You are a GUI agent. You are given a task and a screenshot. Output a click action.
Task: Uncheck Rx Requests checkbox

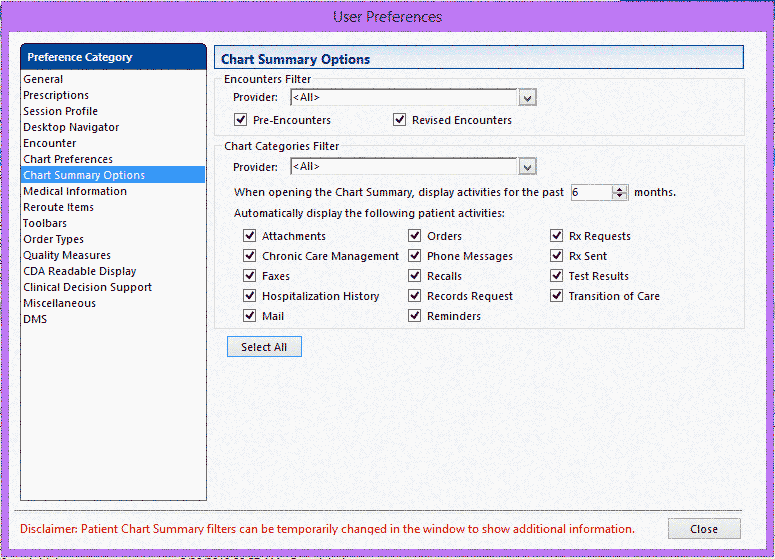pyautogui.click(x=557, y=236)
